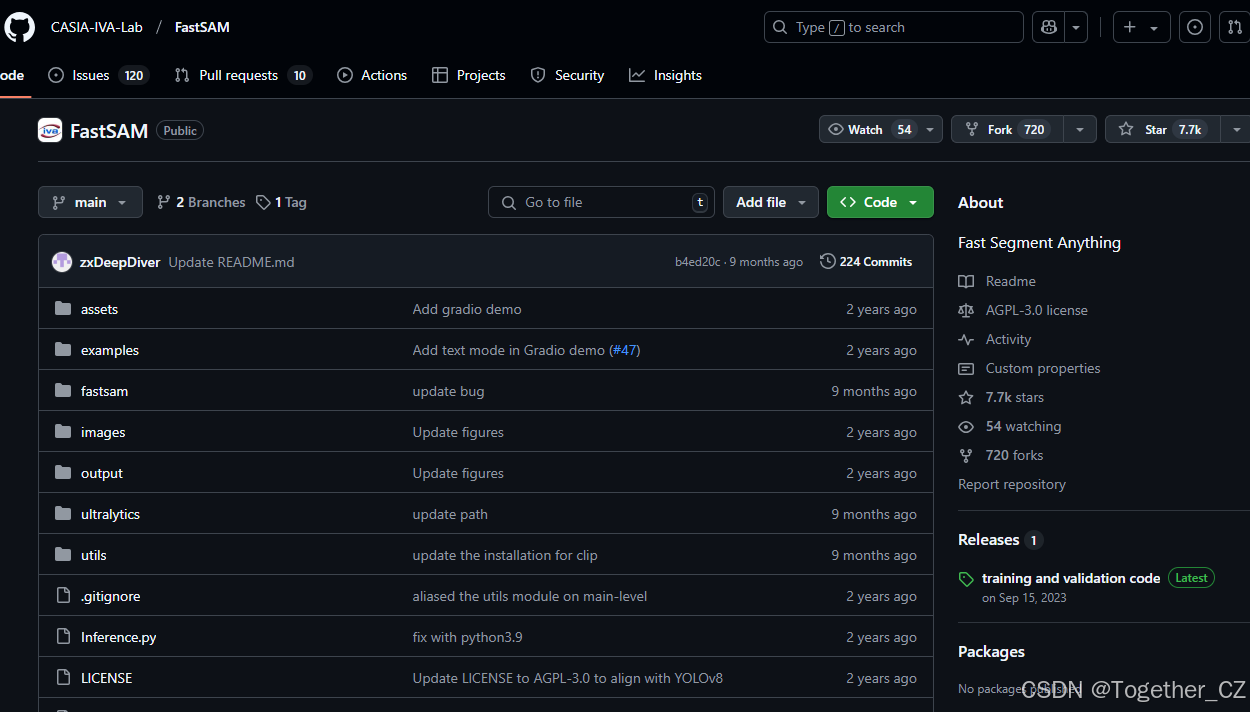Watch the repository with Watch button
This screenshot has height=712, width=1250.
pos(869,130)
